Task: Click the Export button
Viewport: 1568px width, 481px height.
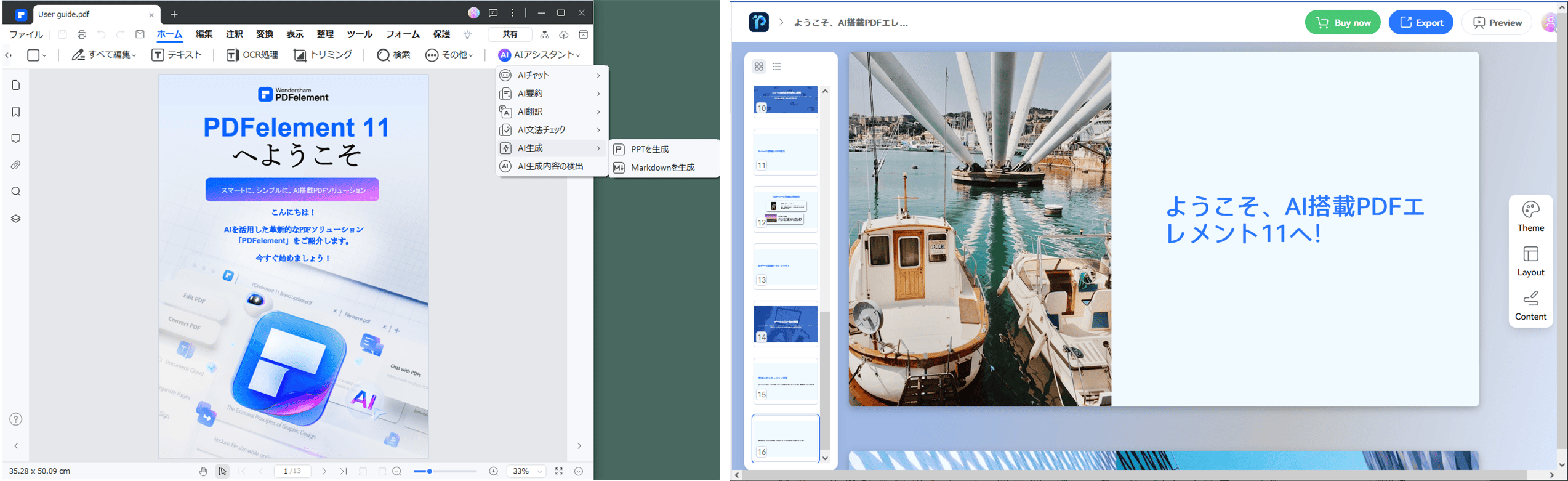Action: pos(1421,23)
